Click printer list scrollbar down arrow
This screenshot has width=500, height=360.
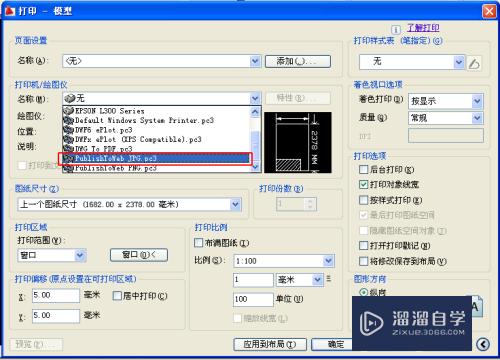(255, 167)
